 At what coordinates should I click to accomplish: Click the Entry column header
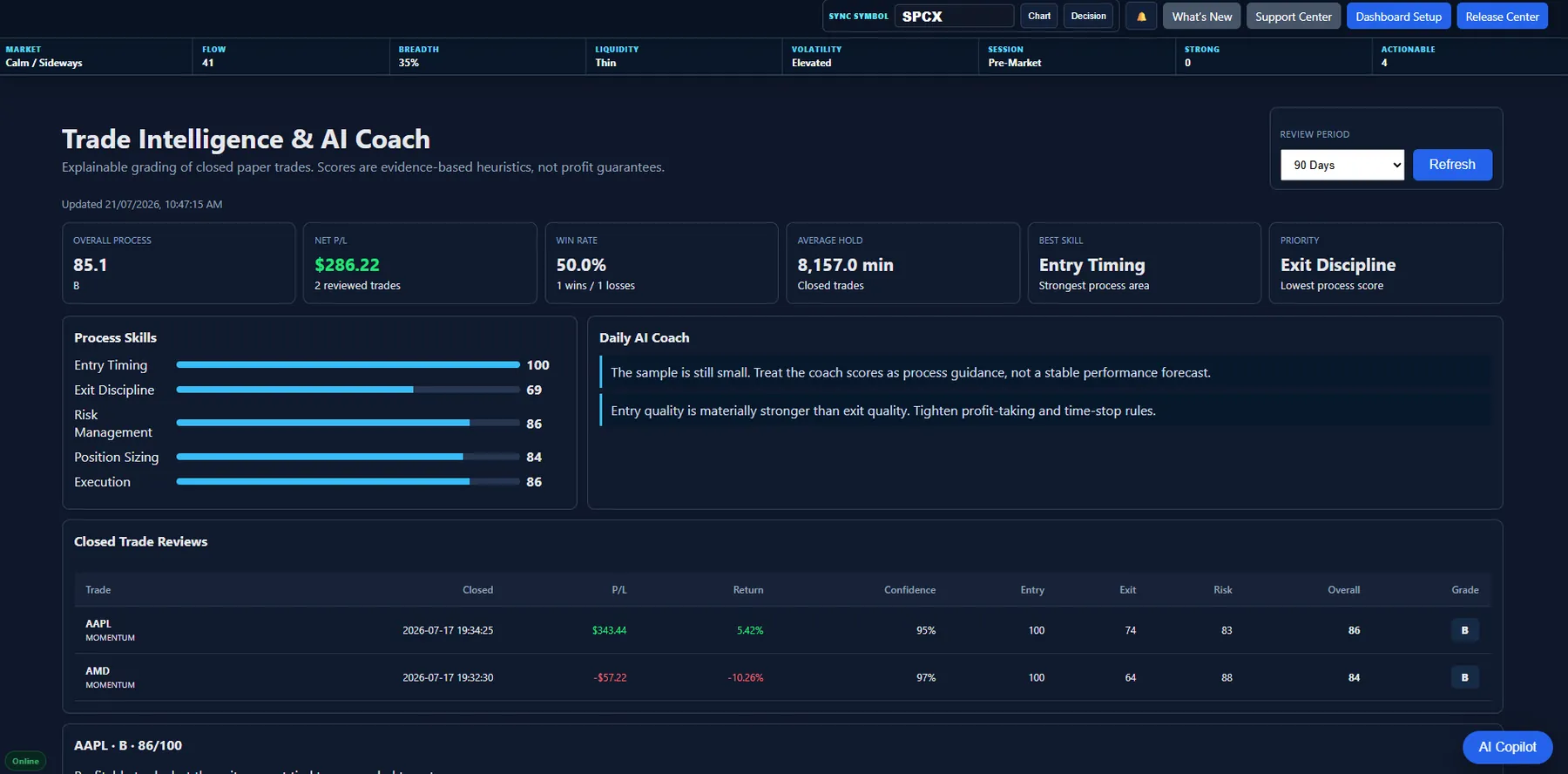[1032, 590]
